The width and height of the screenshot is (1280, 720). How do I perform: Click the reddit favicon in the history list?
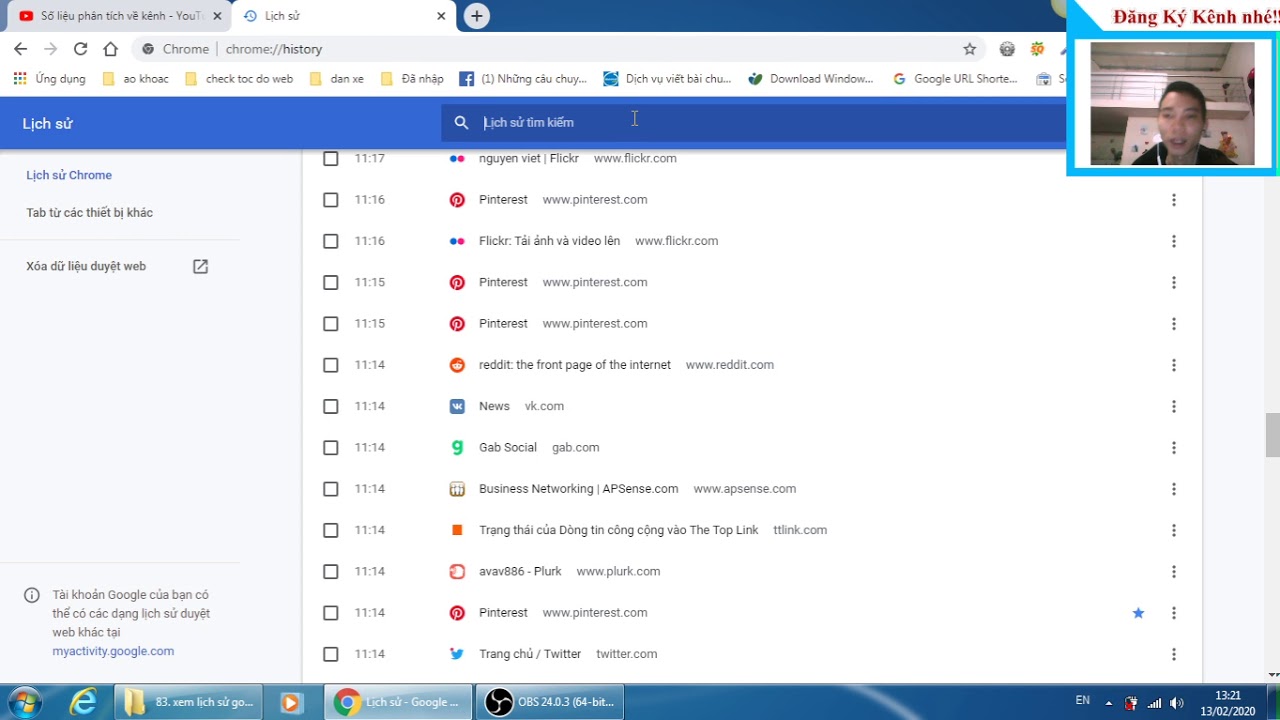(457, 365)
